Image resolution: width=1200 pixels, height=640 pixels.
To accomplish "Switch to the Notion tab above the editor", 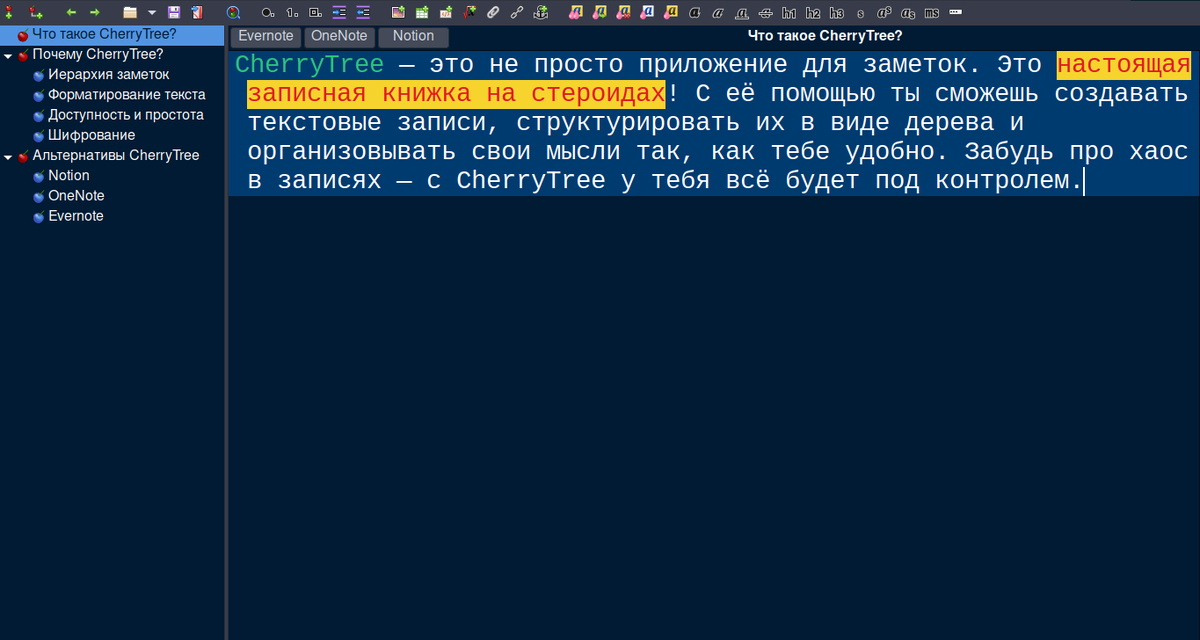I will tap(413, 37).
